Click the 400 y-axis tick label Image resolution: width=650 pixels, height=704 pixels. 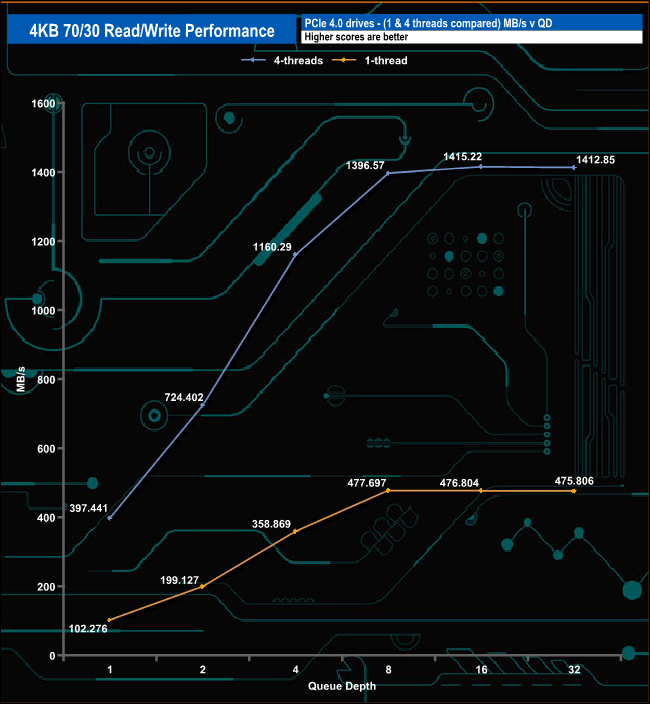pyautogui.click(x=46, y=518)
